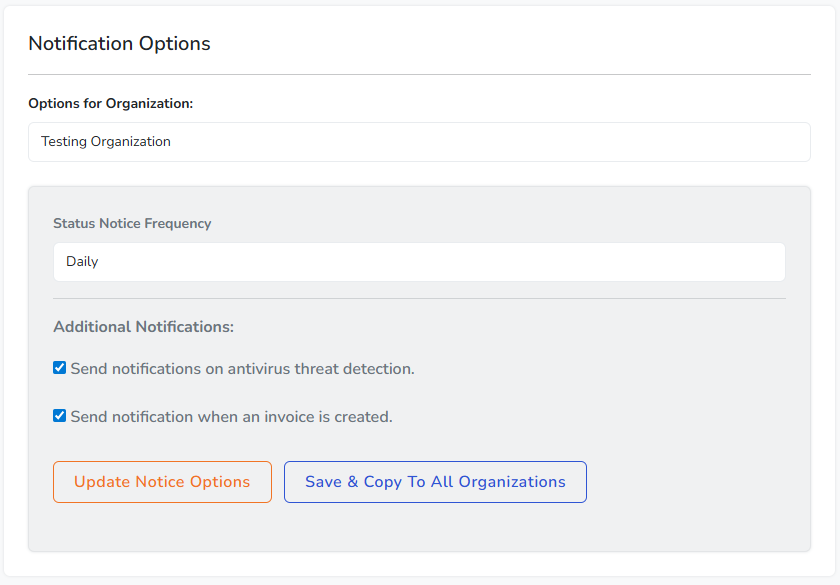Open the Status Notice Frequency dropdown showing Daily
The width and height of the screenshot is (840, 585).
(419, 262)
